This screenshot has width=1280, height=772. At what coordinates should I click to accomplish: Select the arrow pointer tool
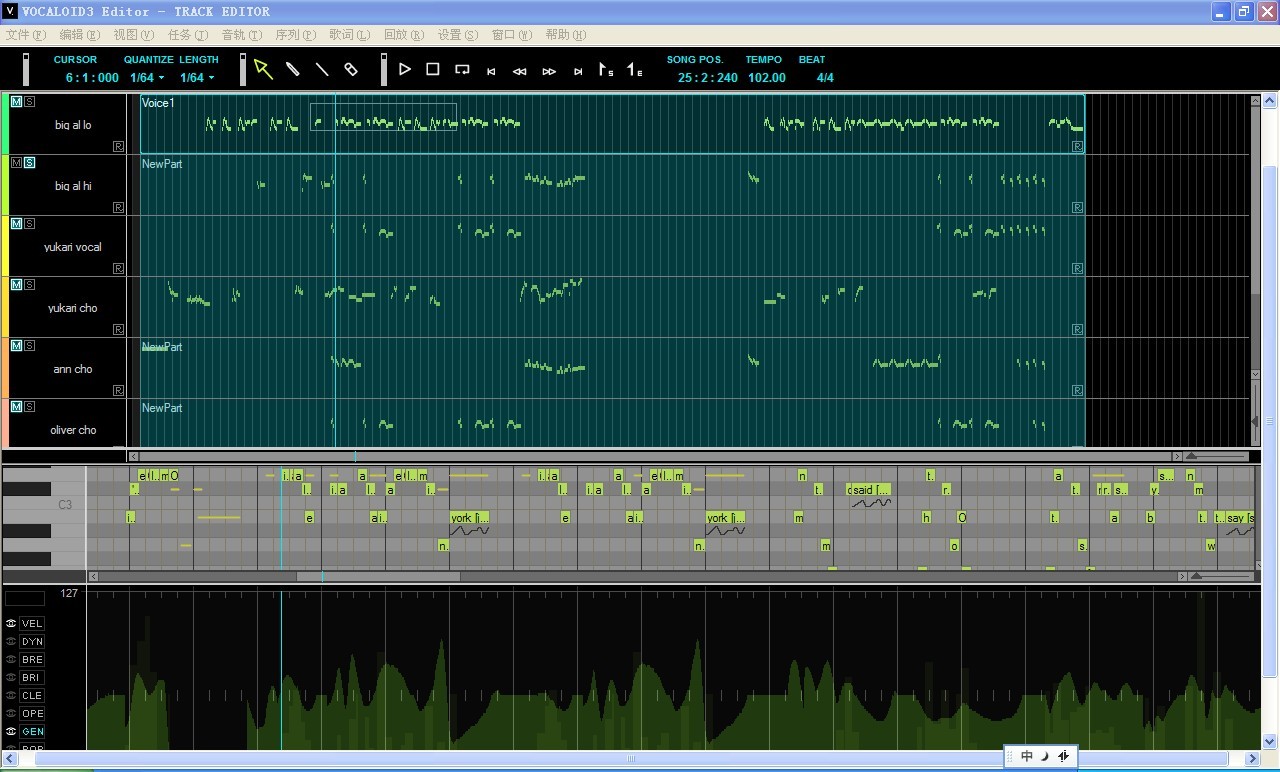click(x=263, y=69)
